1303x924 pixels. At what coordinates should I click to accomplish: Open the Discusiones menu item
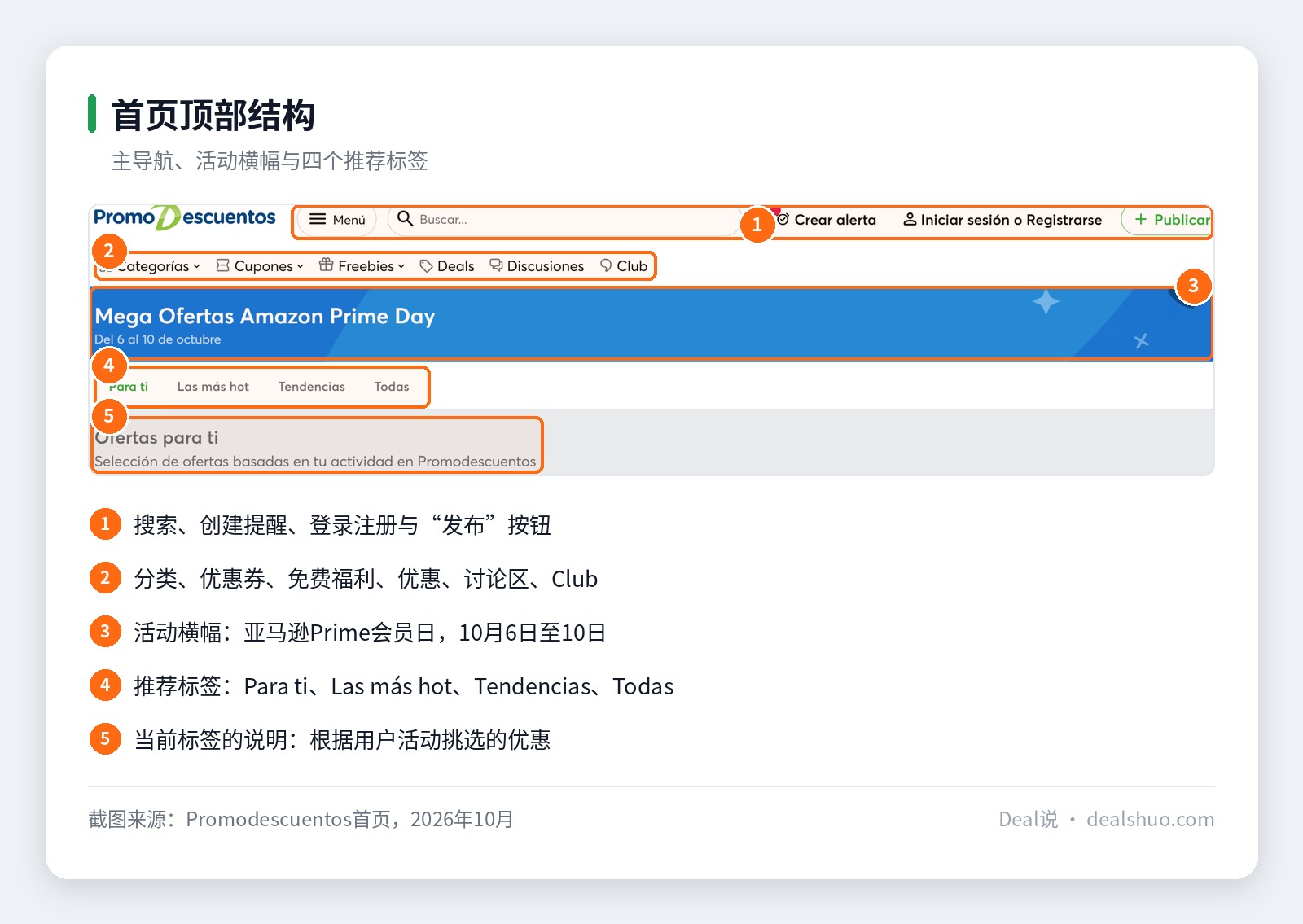[537, 266]
